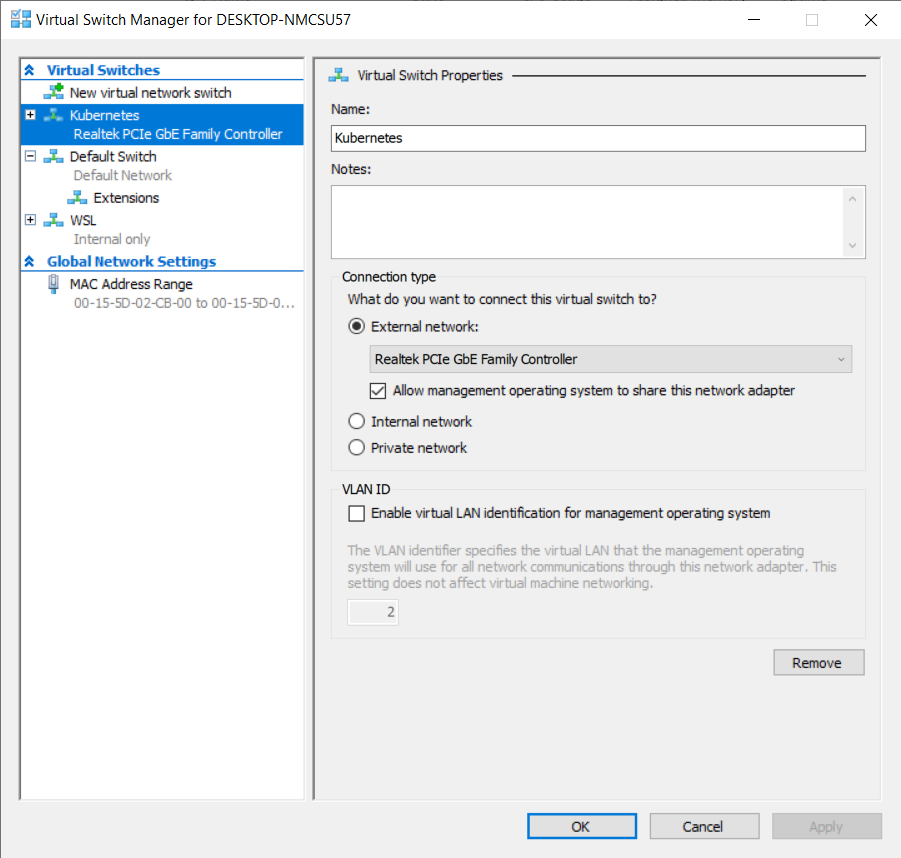Click the Virtual Switch Manager title bar icon

click(x=21, y=19)
